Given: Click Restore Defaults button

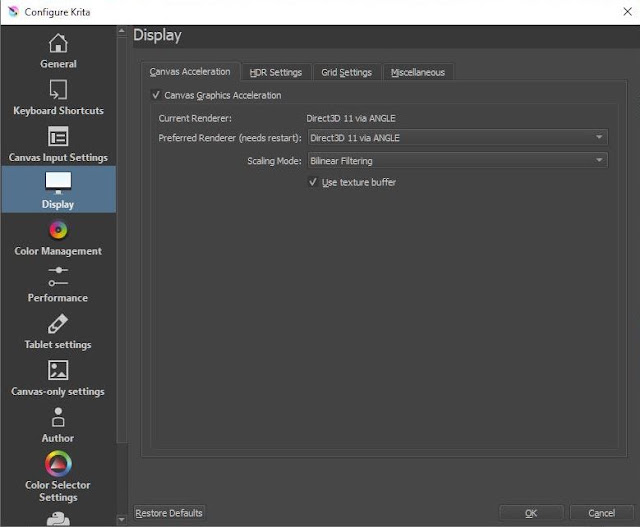Looking at the screenshot, I should 169,513.
